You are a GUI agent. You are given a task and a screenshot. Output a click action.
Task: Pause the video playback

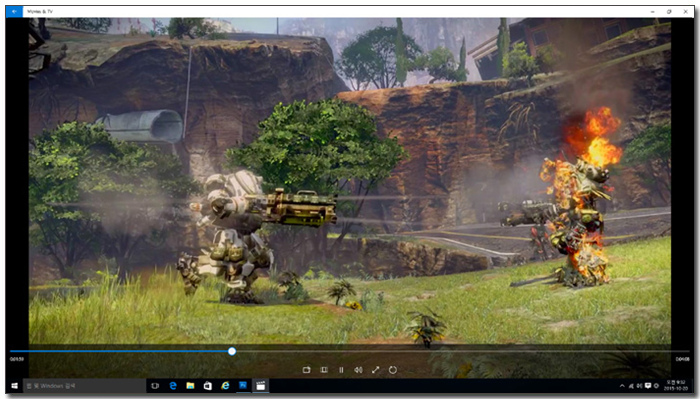click(x=341, y=370)
